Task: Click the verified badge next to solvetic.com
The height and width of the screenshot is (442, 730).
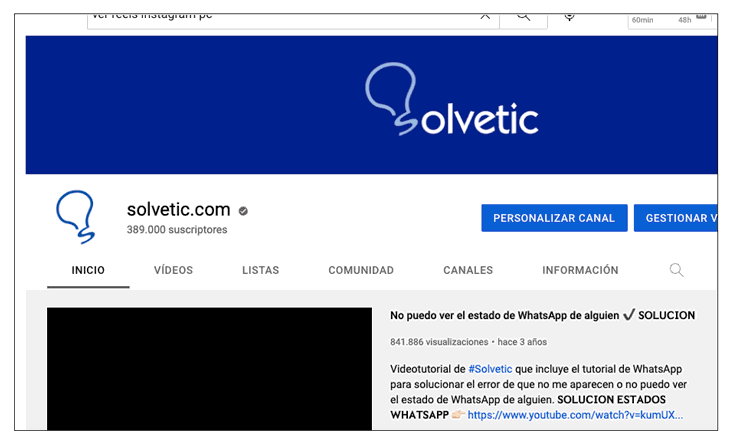Action: tap(243, 211)
